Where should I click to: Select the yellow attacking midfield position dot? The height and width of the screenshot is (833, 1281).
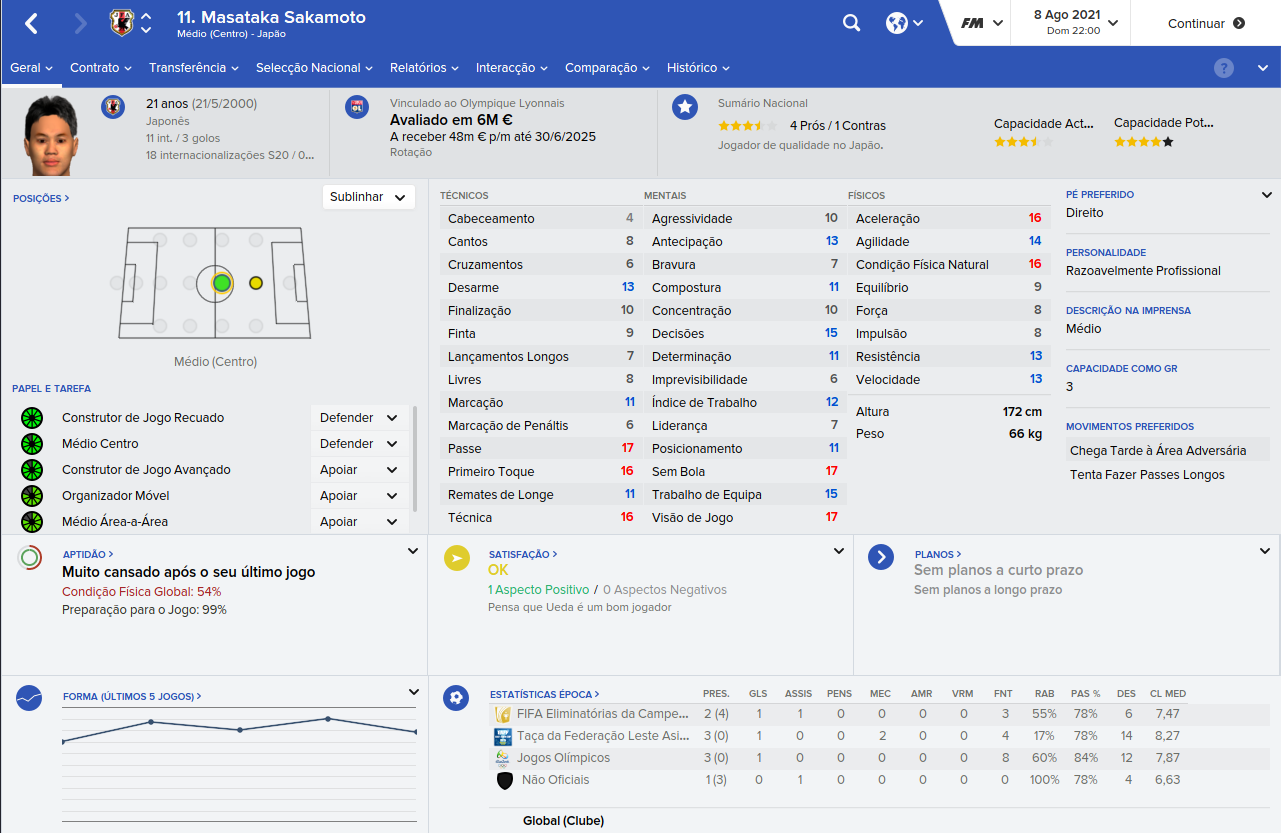pyautogui.click(x=256, y=283)
